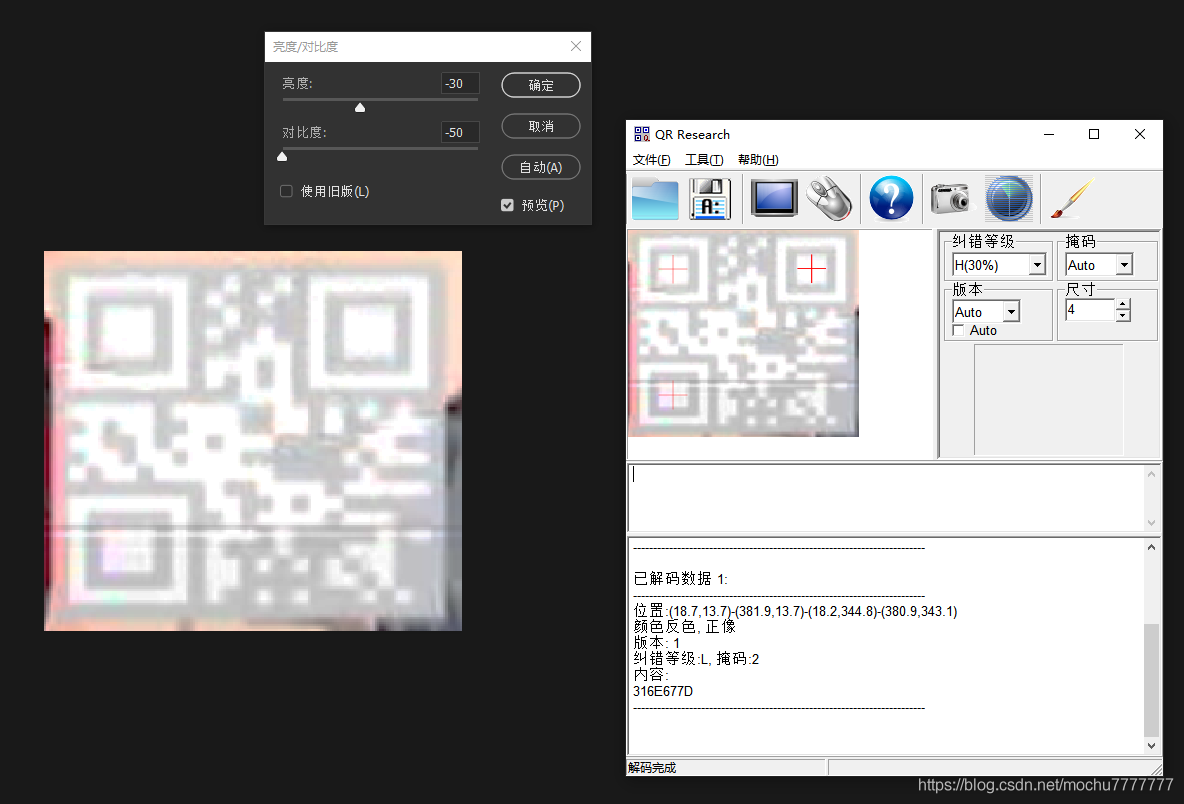
Task: Click the decoded content 316E677D
Action: [663, 692]
